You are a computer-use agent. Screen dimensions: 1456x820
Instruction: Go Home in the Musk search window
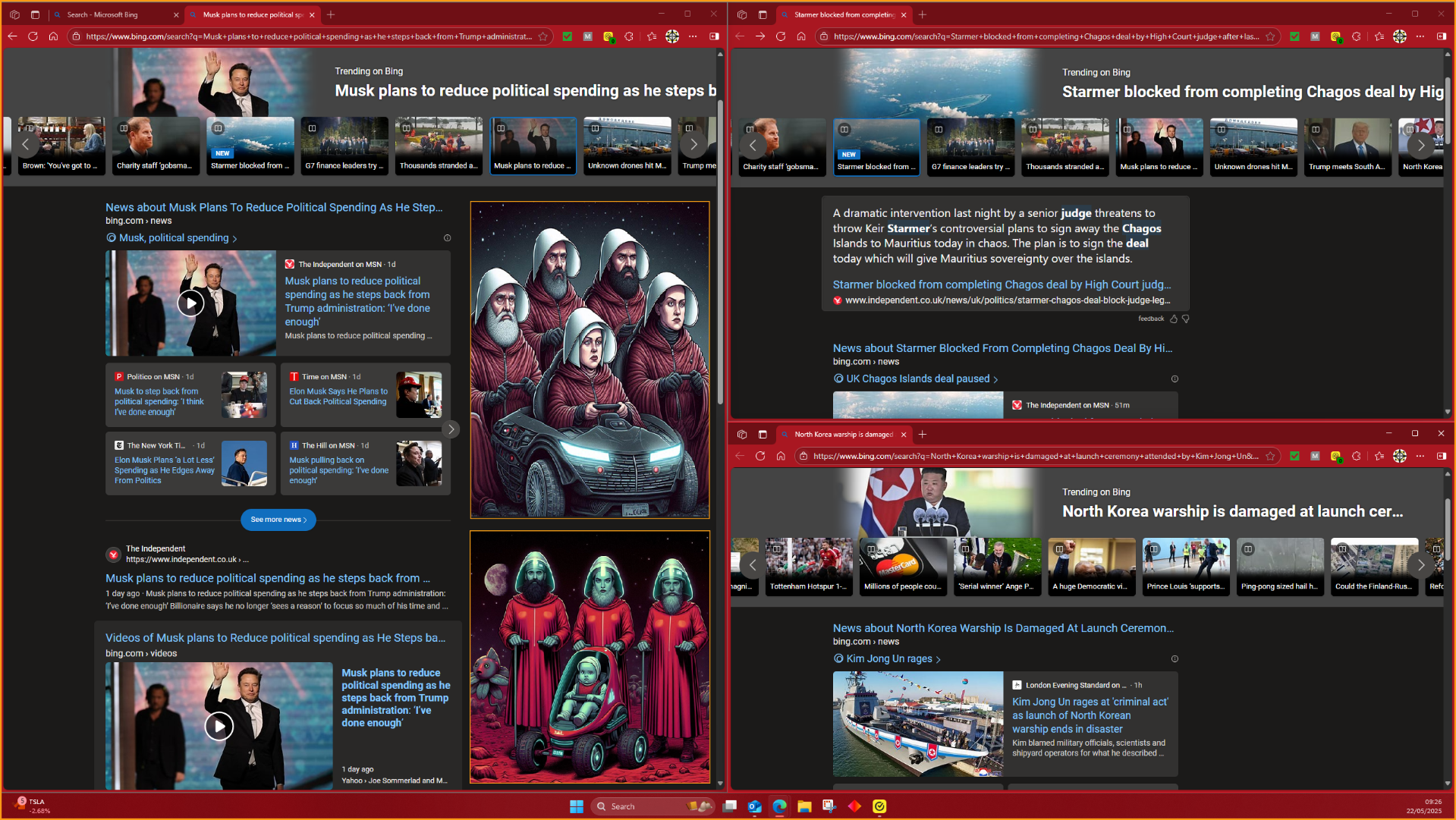coord(53,36)
